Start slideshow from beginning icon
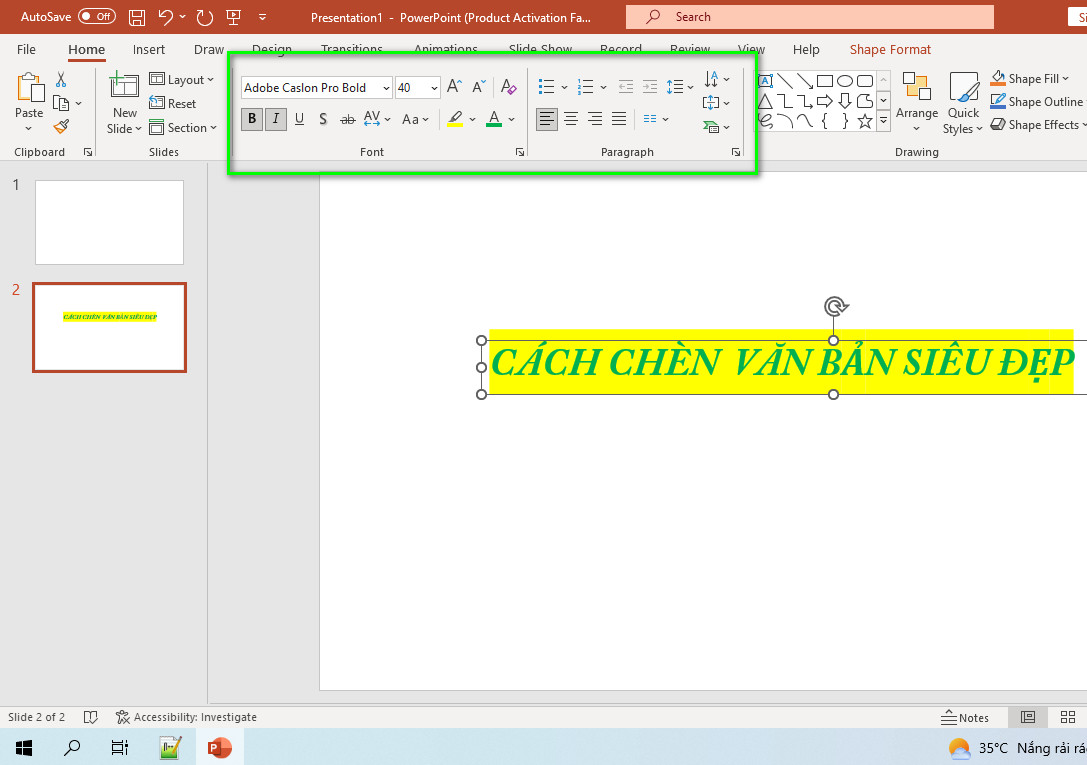The width and height of the screenshot is (1087, 765). click(234, 17)
